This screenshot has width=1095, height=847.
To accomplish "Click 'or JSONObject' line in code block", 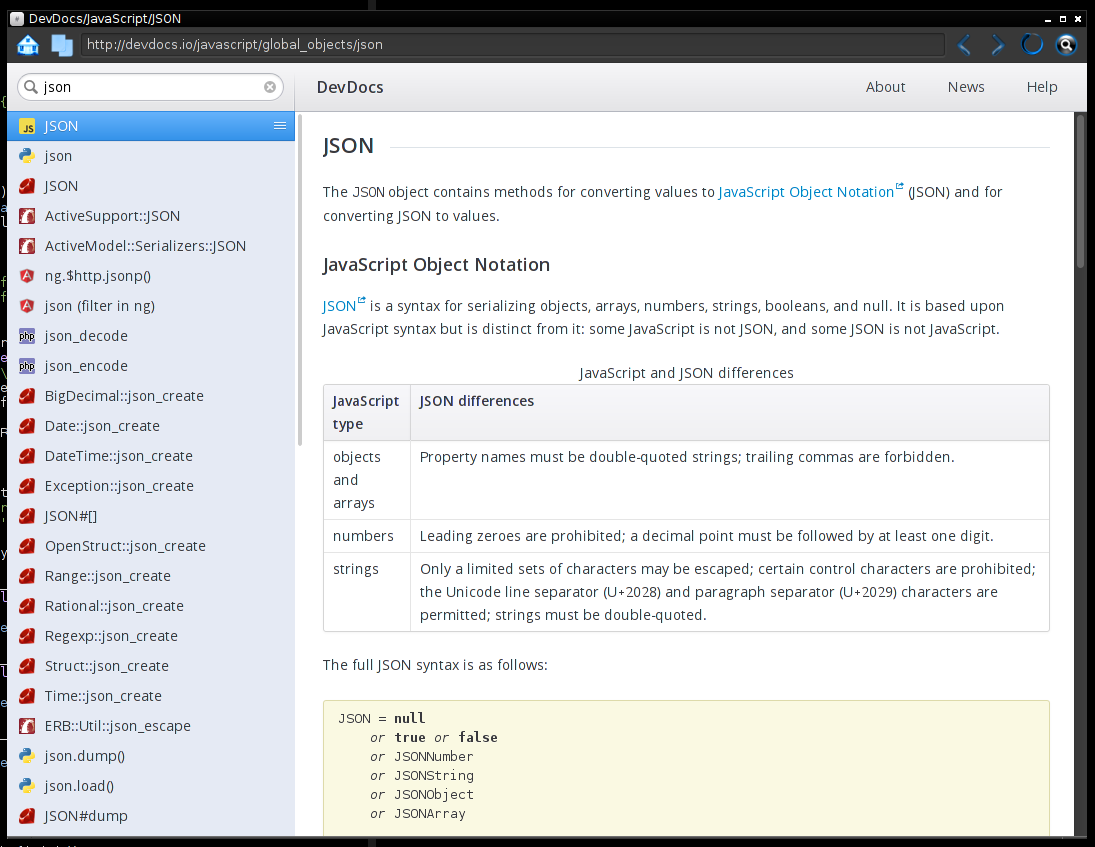I will [422, 795].
